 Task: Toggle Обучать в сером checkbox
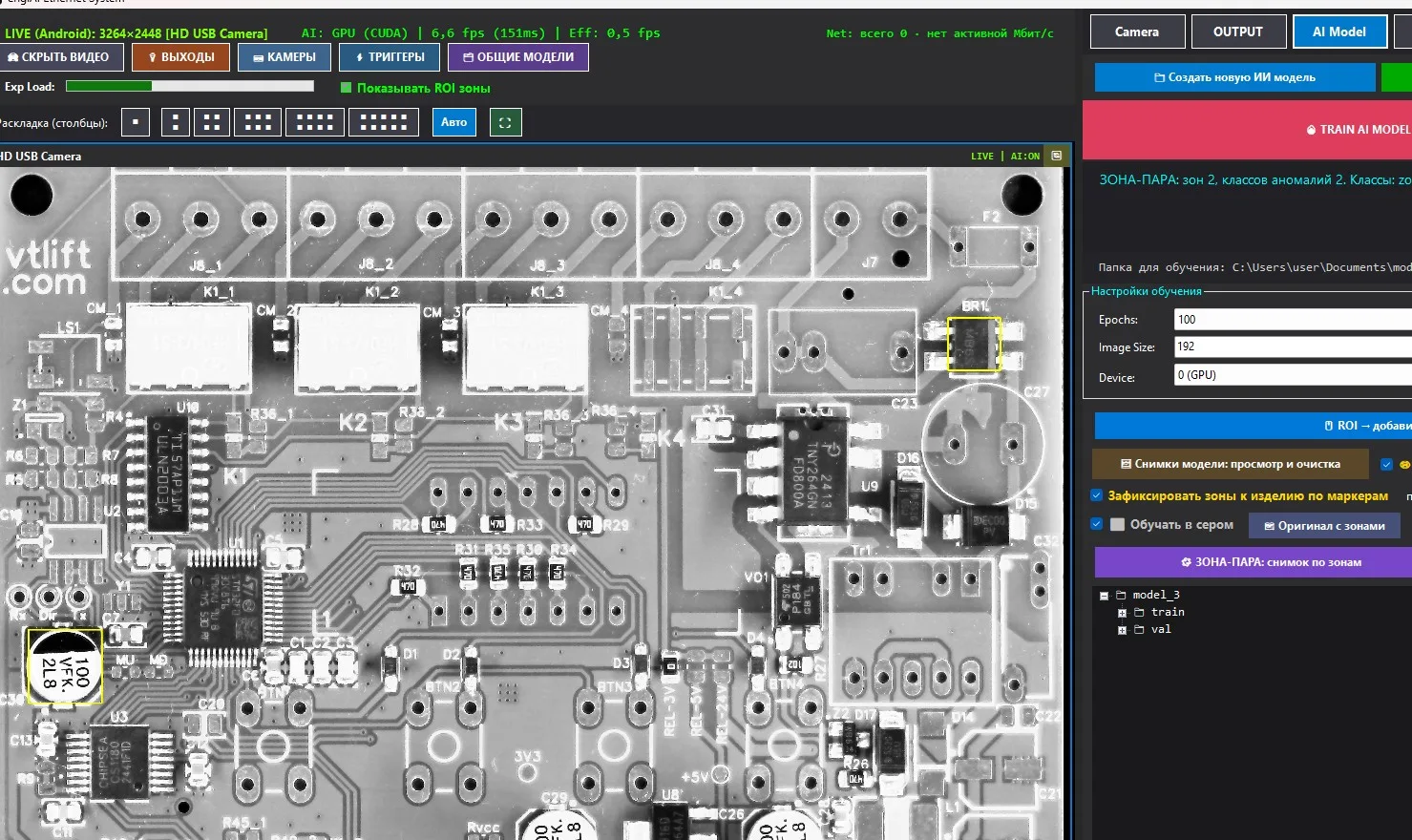[1097, 524]
